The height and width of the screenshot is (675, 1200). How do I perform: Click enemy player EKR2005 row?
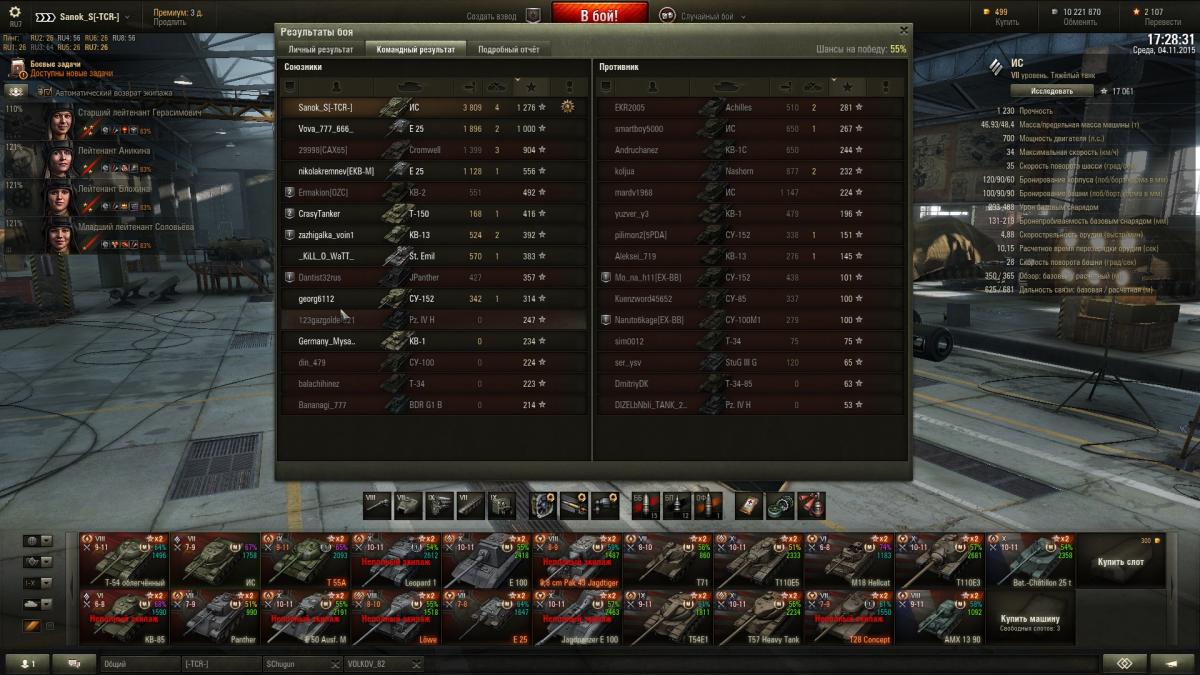pyautogui.click(x=751, y=107)
